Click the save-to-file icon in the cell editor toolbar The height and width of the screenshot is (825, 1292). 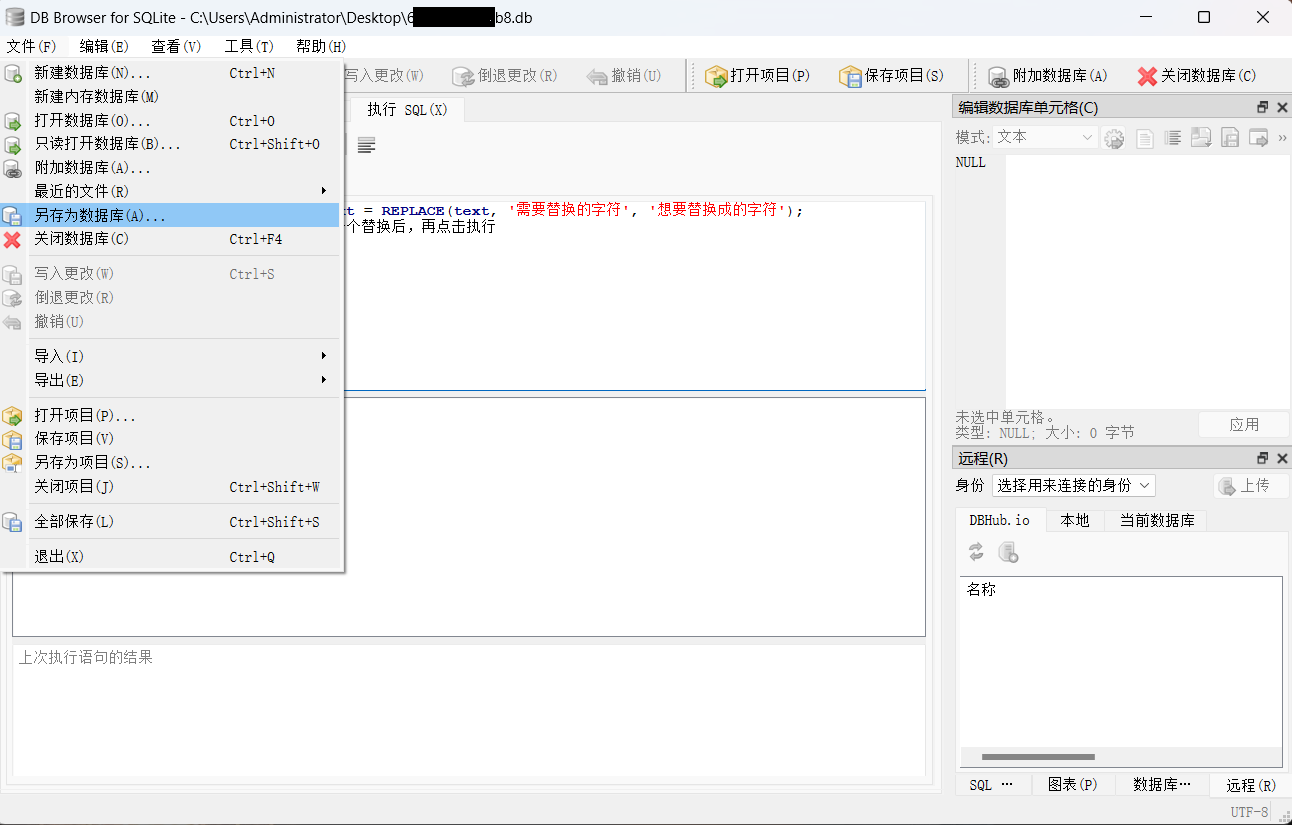1230,138
